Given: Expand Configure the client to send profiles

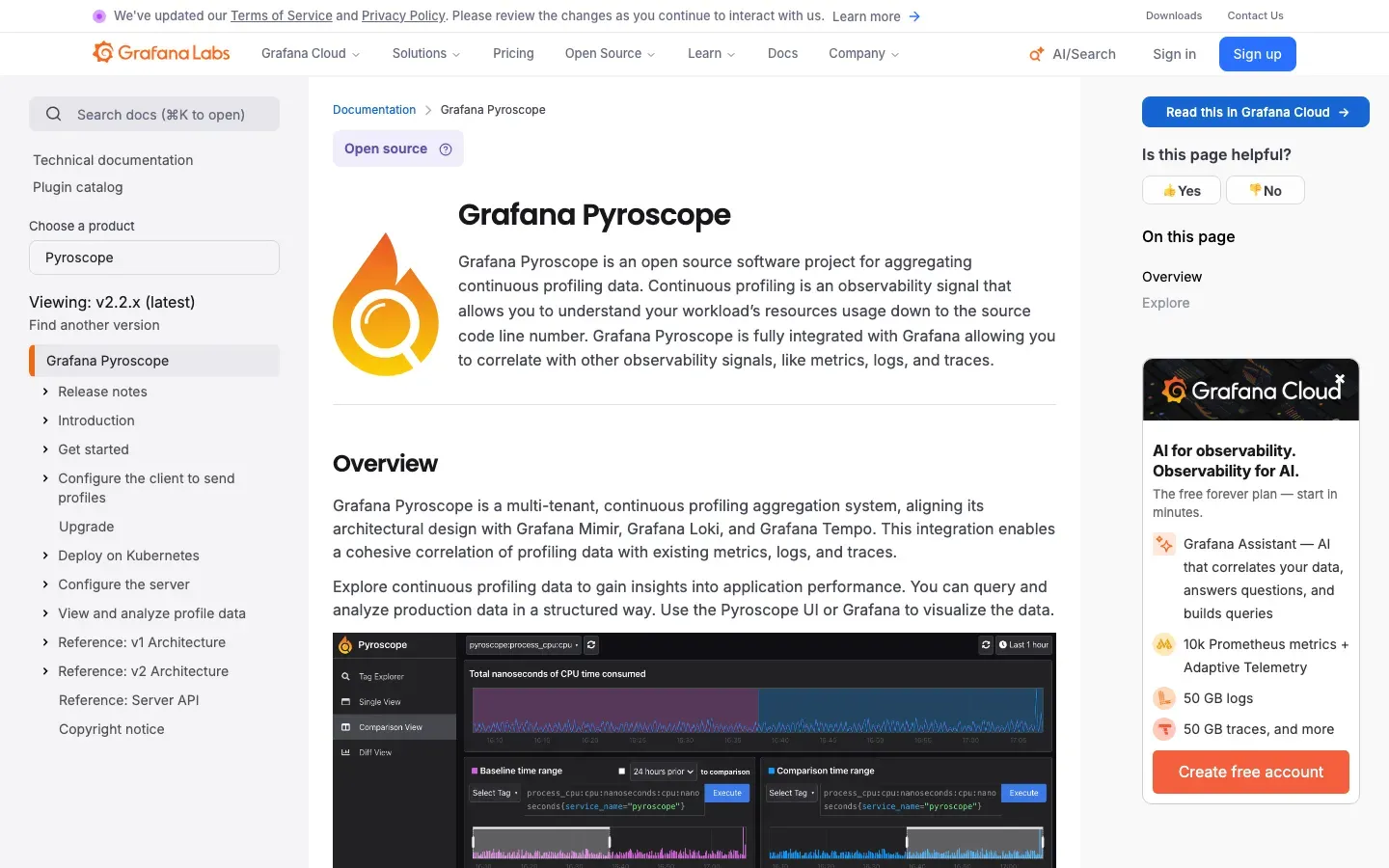Looking at the screenshot, I should point(45,478).
